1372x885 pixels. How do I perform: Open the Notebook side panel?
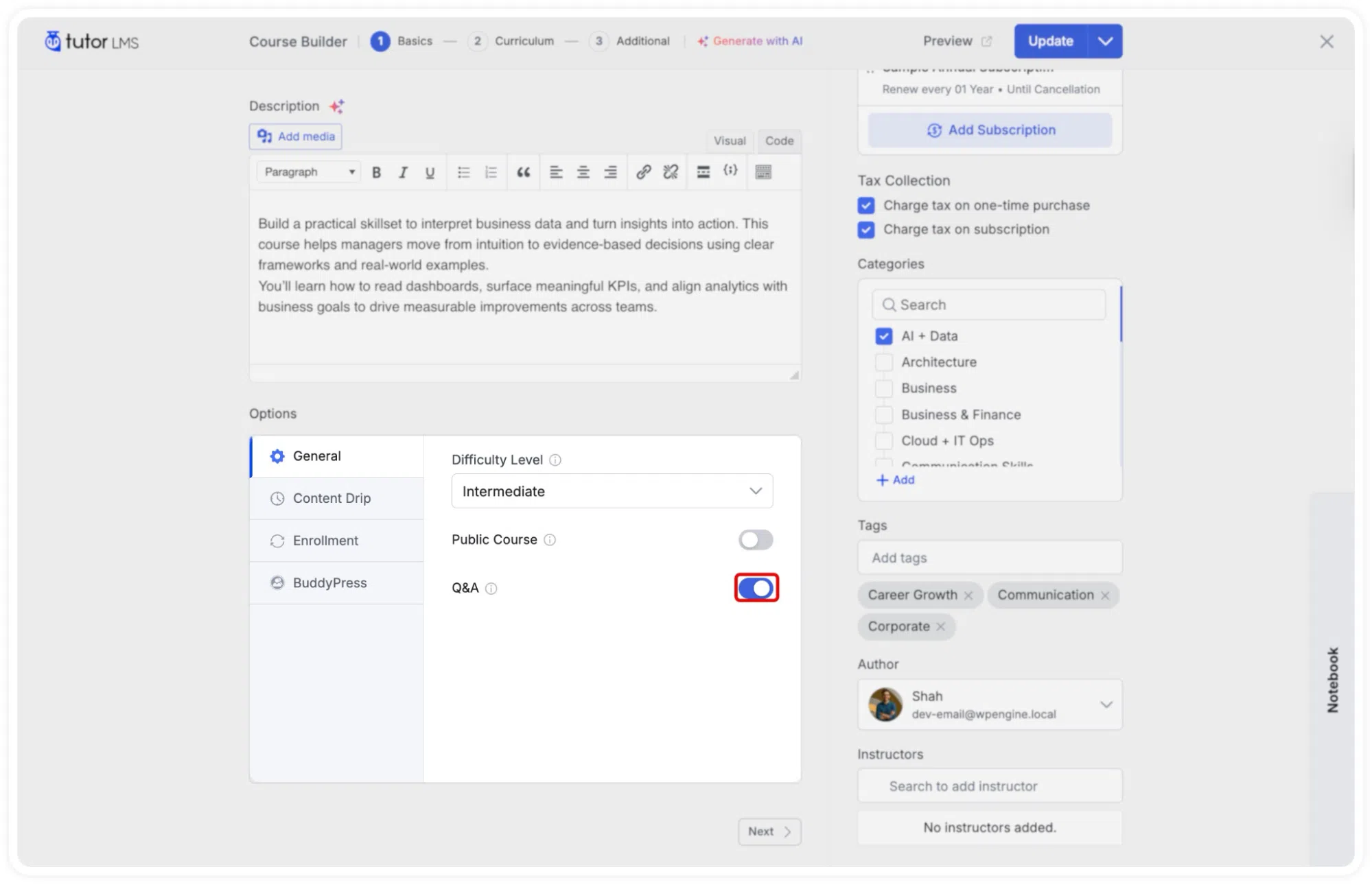tap(1332, 679)
